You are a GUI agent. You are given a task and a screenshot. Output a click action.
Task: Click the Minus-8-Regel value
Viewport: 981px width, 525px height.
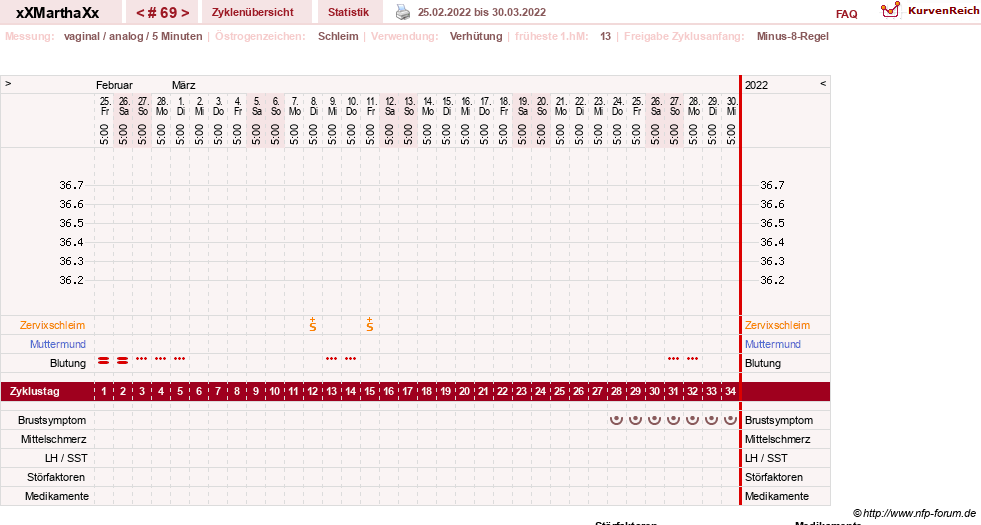[x=793, y=36]
